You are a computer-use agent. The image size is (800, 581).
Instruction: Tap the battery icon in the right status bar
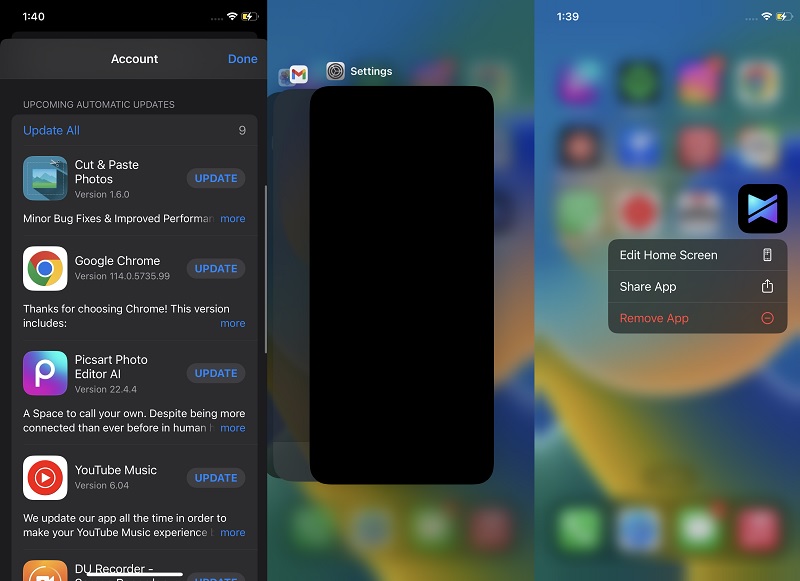click(784, 16)
